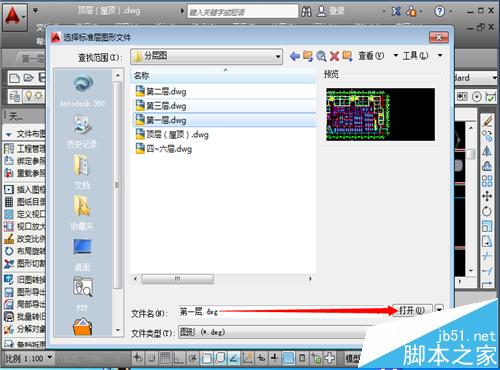Click the help question mark icon
500x370 pixels.
[x=440, y=12]
